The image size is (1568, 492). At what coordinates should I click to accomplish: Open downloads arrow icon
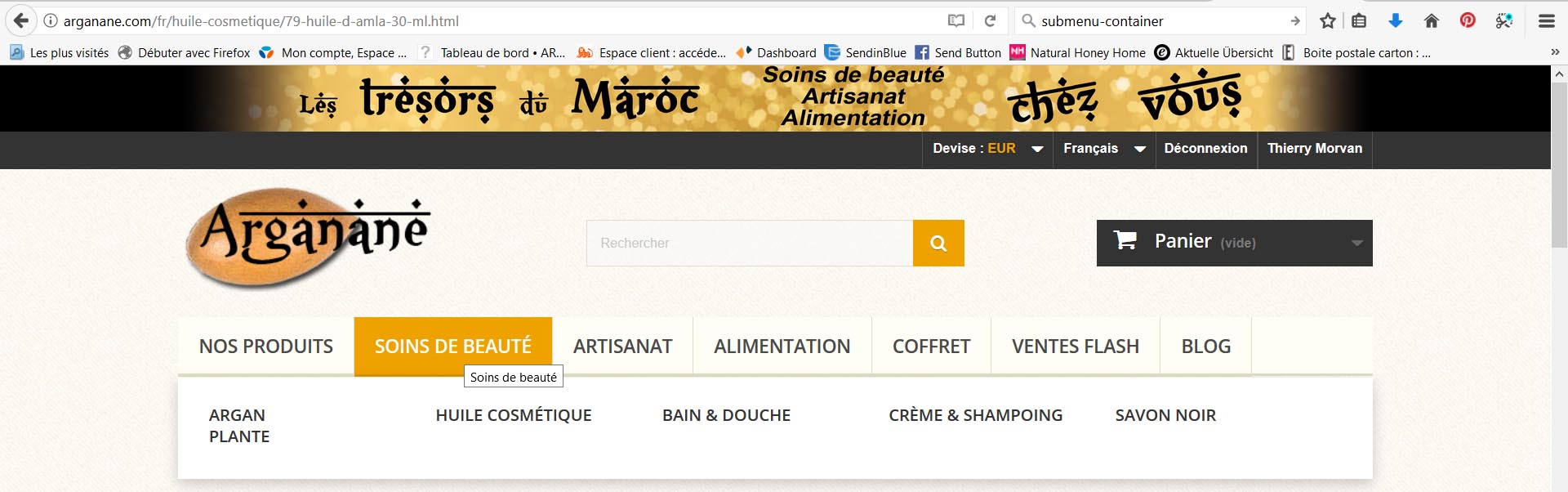pos(1396,21)
